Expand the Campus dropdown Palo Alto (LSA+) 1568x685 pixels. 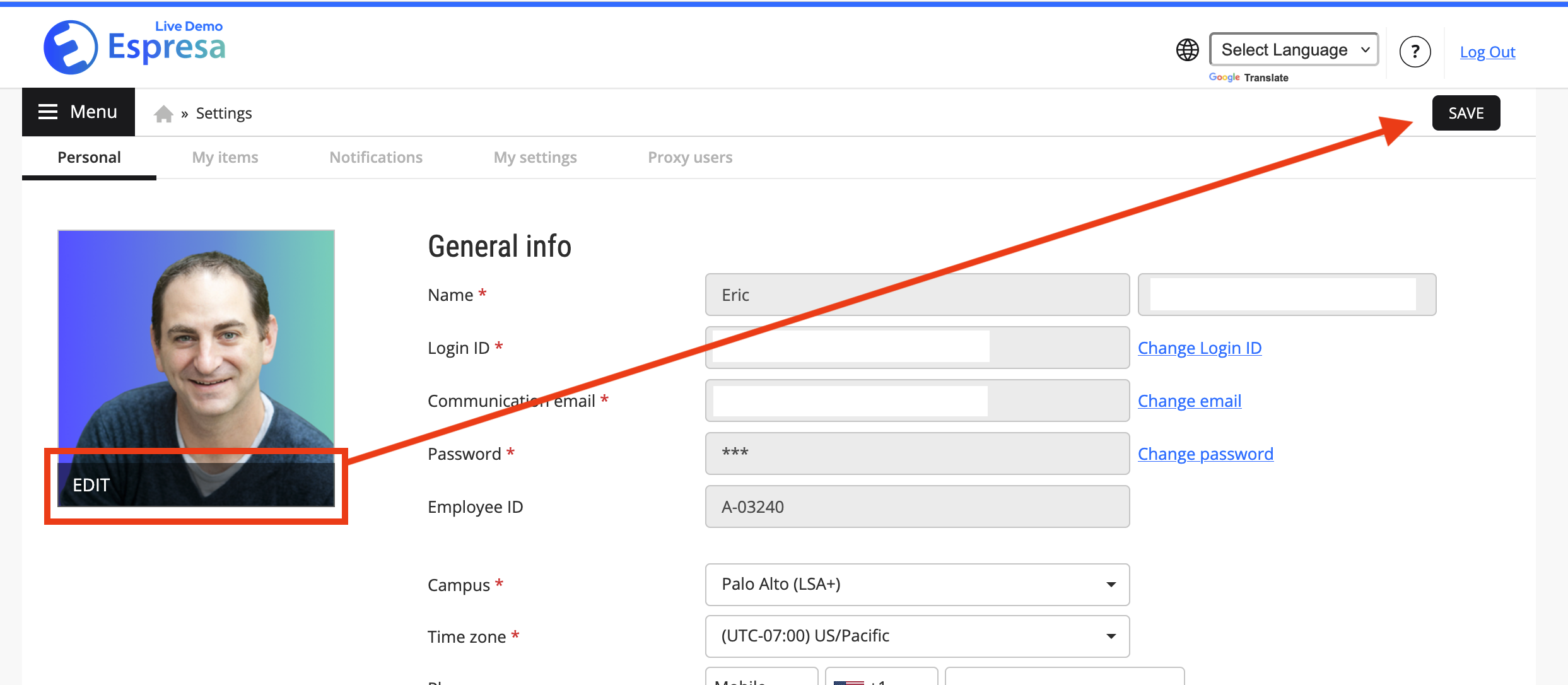coord(917,585)
